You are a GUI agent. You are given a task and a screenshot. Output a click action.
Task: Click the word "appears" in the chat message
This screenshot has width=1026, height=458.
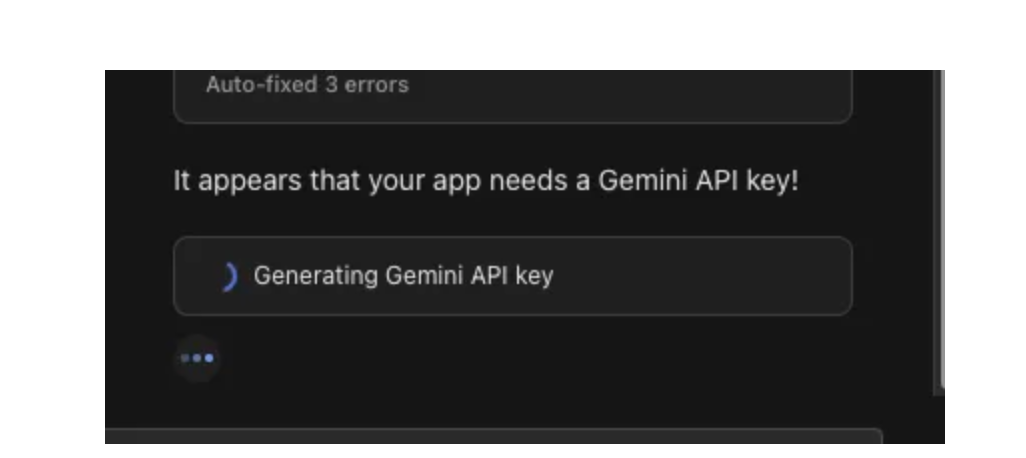[x=250, y=183]
